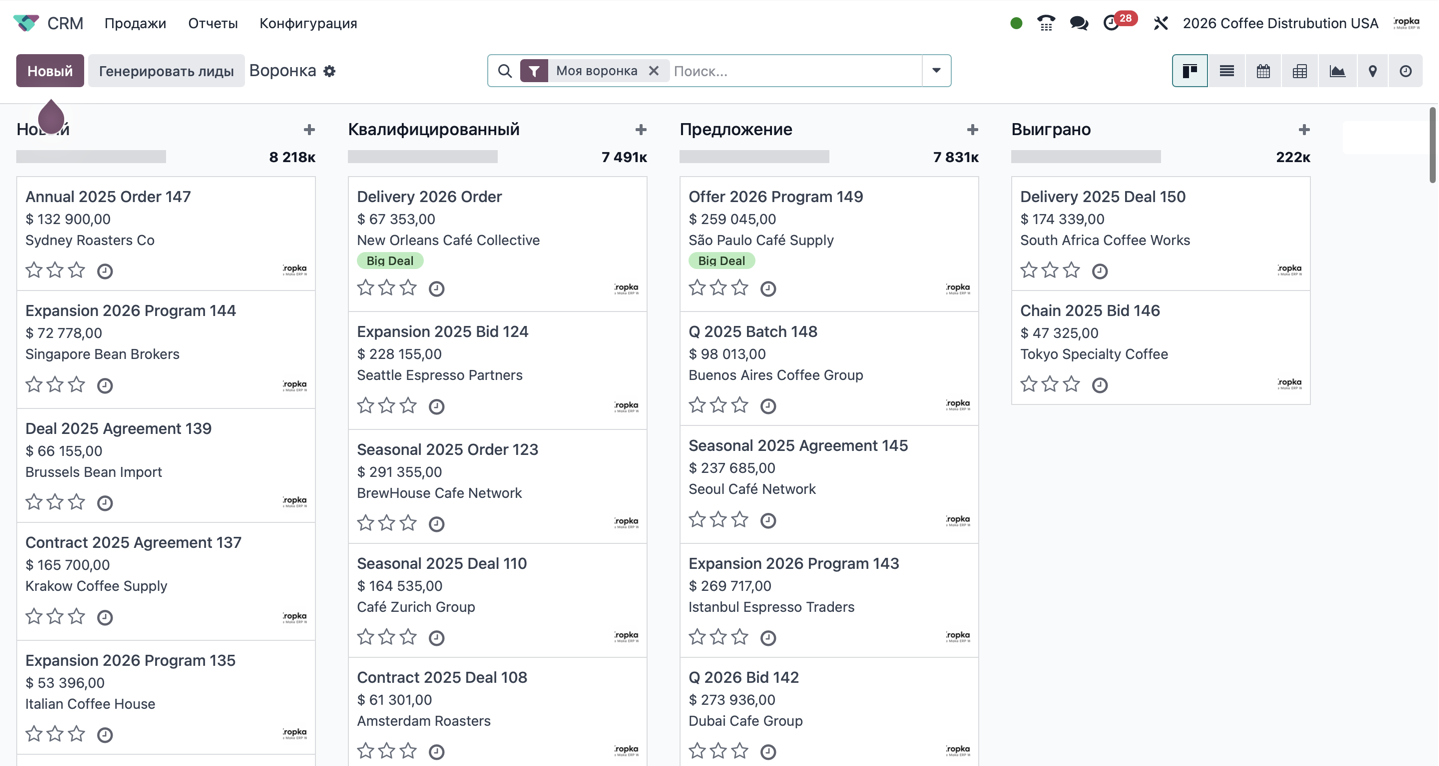This screenshot has height=766, width=1439.
Task: Schedule activity clock on Annual 2025 Order 147
Action: click(105, 271)
